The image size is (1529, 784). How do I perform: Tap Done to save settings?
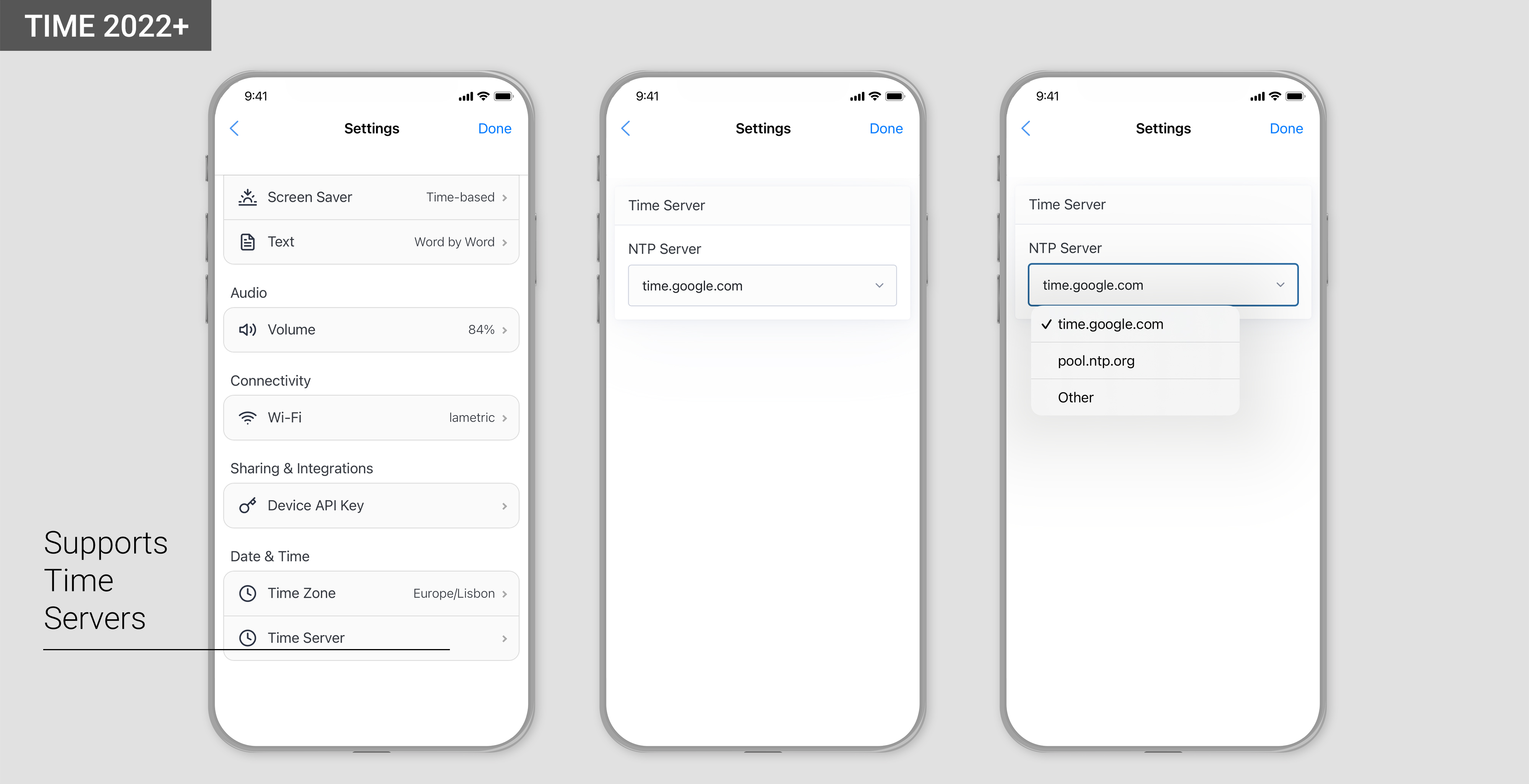pyautogui.click(x=495, y=128)
